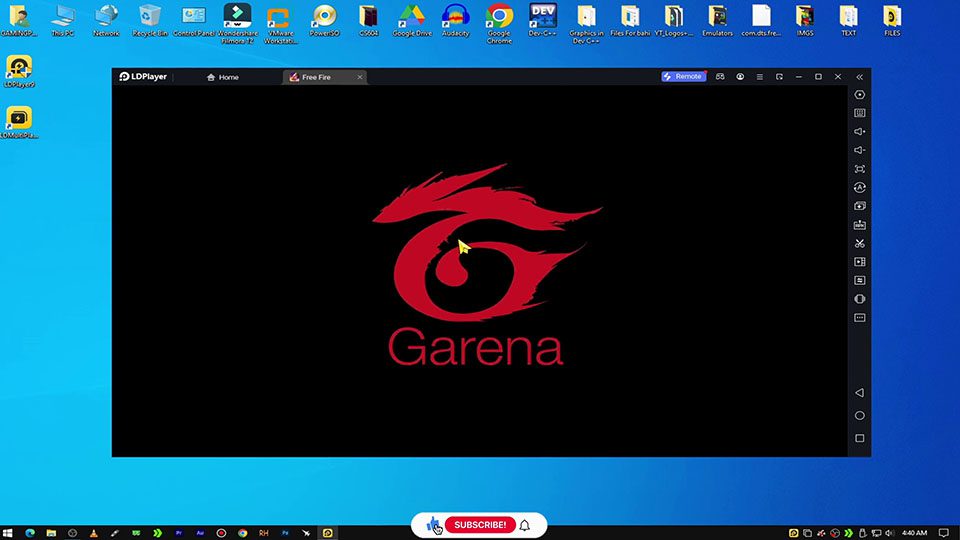Image resolution: width=960 pixels, height=540 pixels.
Task: Click the red SUBSCRIBE! button
Action: pos(480,525)
